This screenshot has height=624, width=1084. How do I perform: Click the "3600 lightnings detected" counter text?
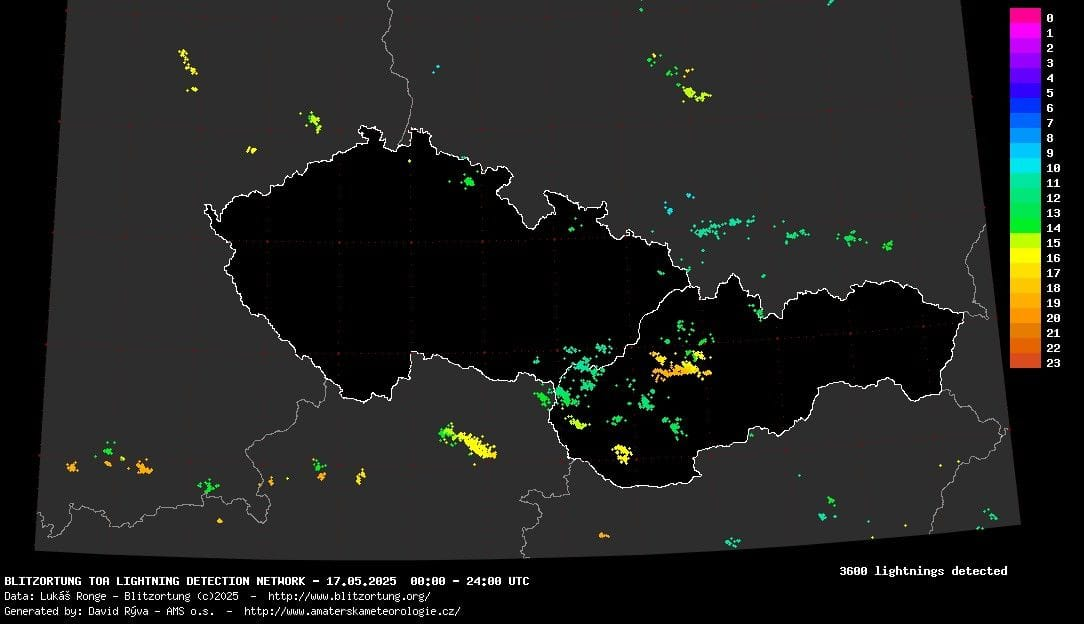[923, 571]
